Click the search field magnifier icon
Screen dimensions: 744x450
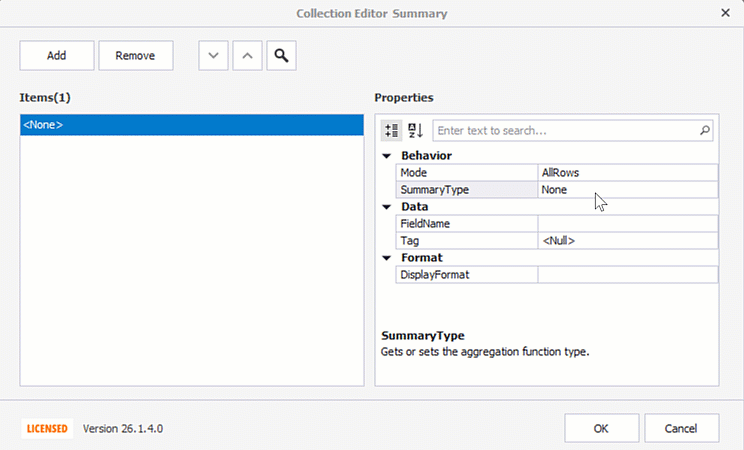pyautogui.click(x=705, y=130)
